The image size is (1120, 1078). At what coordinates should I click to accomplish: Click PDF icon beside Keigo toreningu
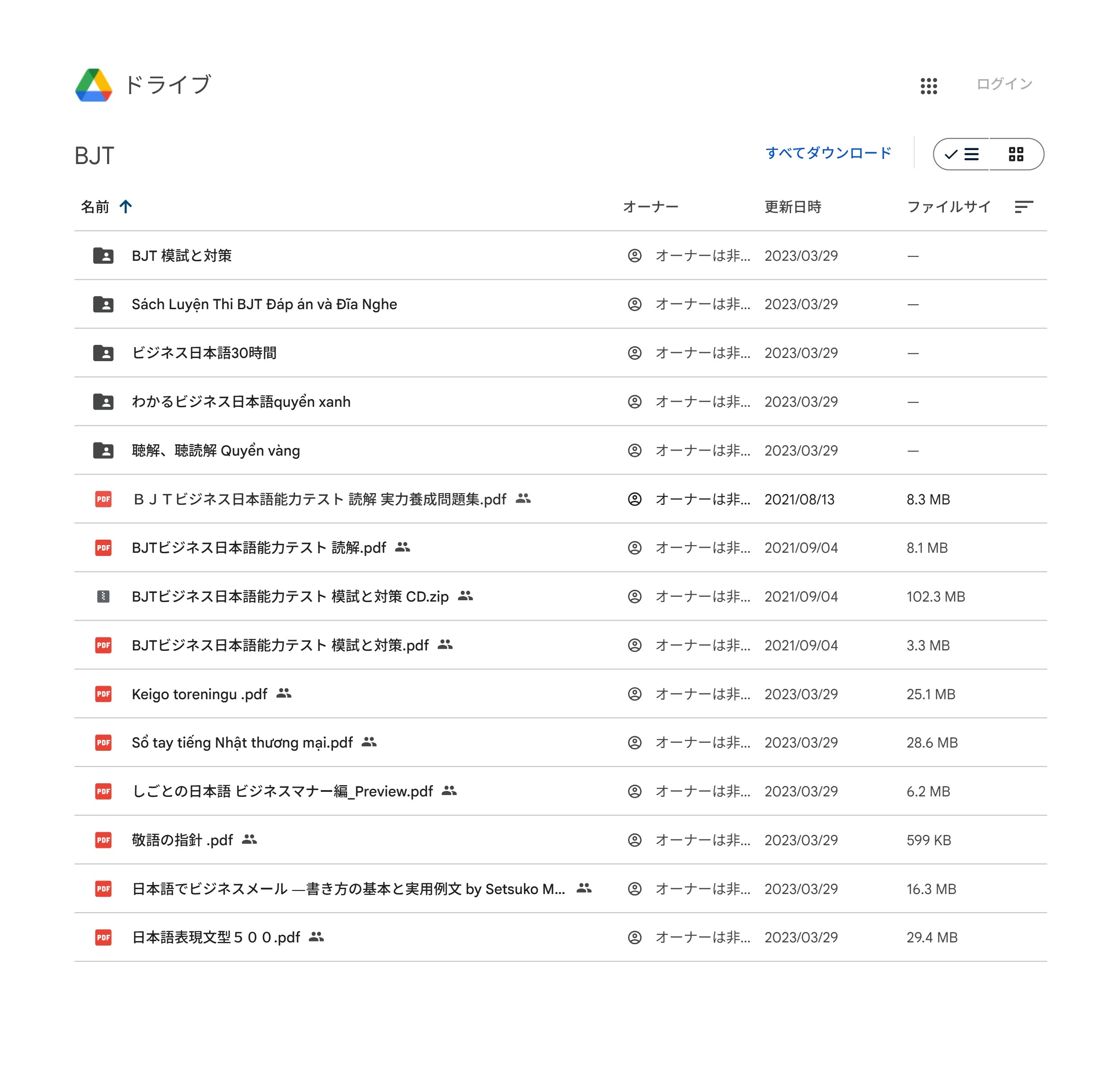coord(103,693)
